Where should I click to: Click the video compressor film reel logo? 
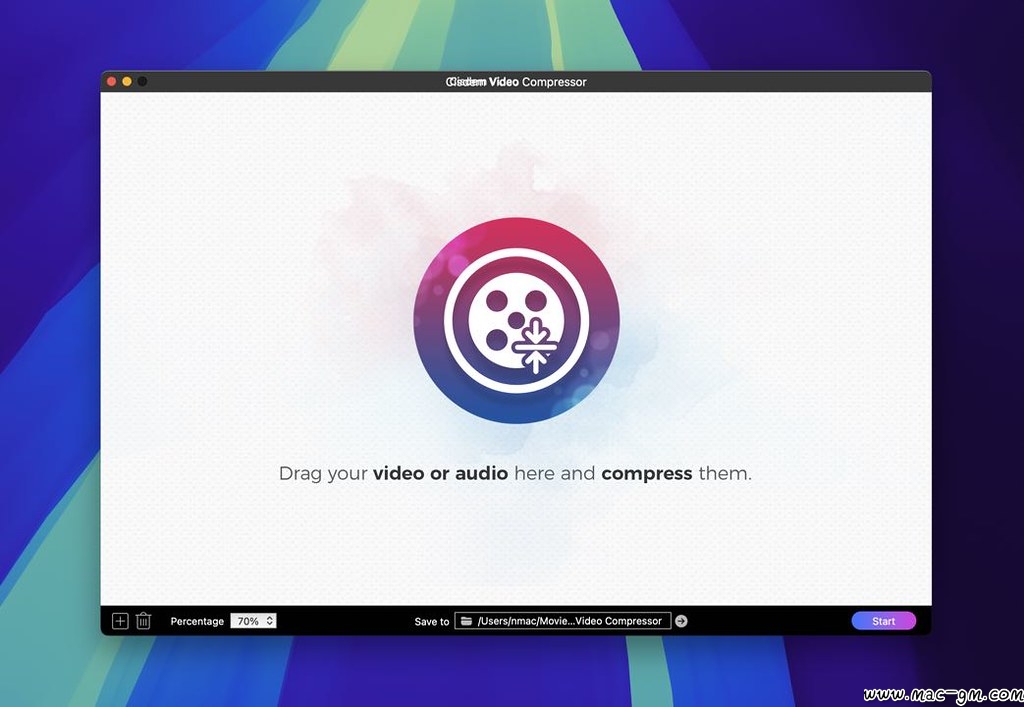click(517, 321)
